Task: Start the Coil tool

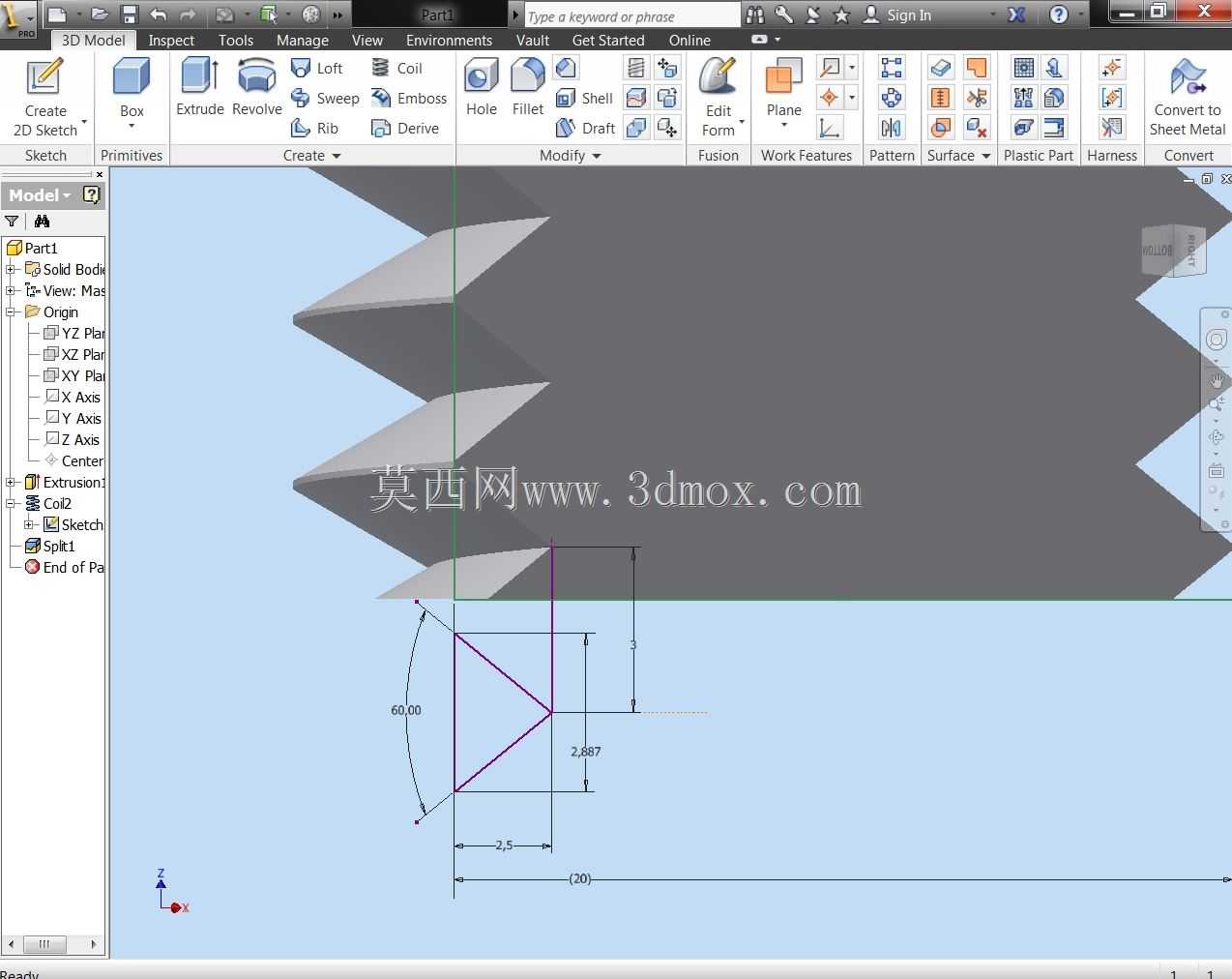Action: [x=397, y=68]
